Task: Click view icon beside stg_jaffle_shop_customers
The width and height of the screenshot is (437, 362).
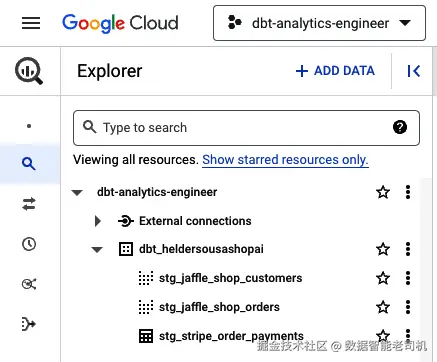Action: [x=146, y=278]
